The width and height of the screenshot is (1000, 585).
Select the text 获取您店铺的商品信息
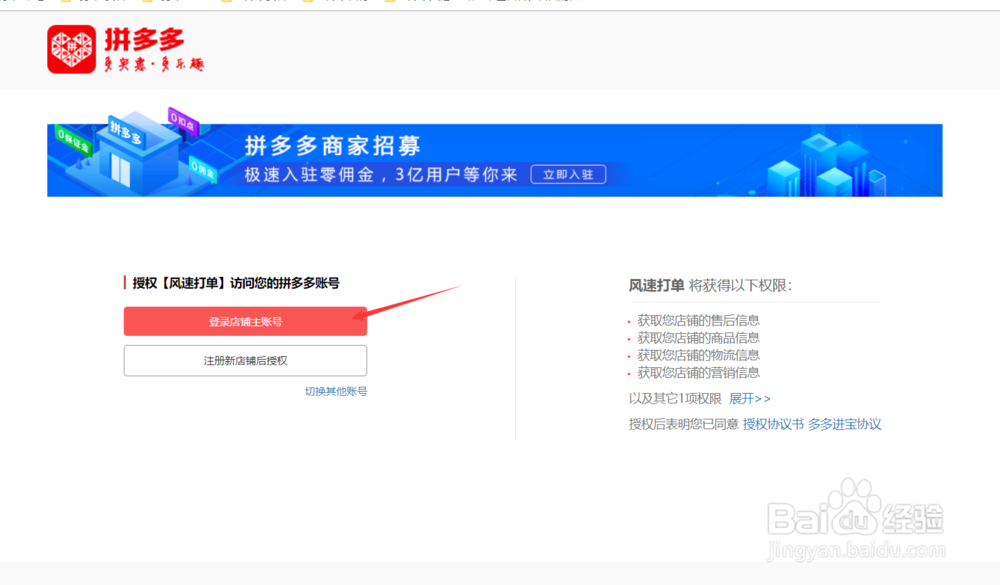click(x=698, y=337)
